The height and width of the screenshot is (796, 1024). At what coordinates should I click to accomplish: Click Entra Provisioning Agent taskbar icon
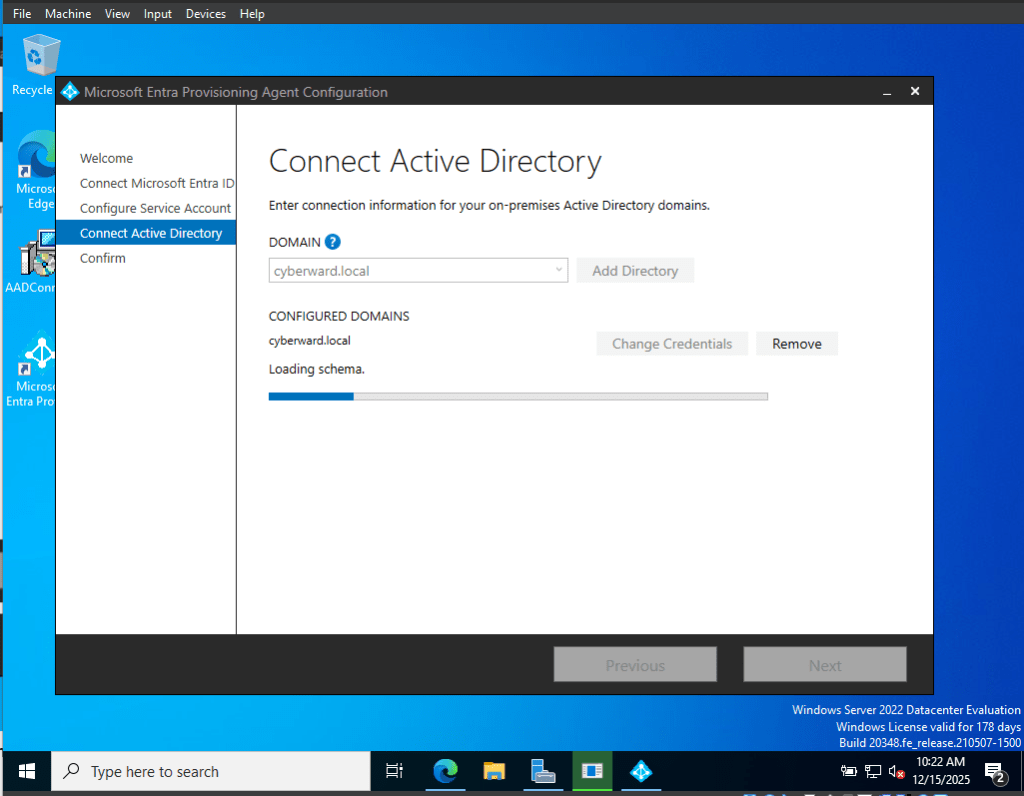pyautogui.click(x=641, y=771)
